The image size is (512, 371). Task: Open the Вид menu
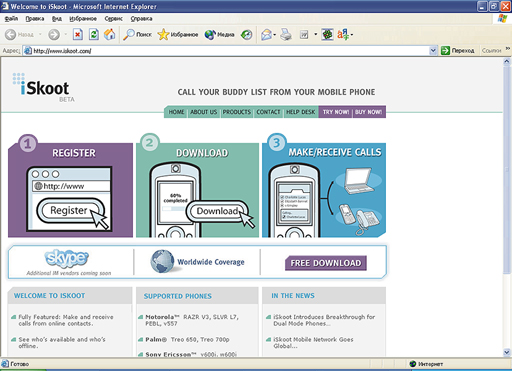[57, 19]
